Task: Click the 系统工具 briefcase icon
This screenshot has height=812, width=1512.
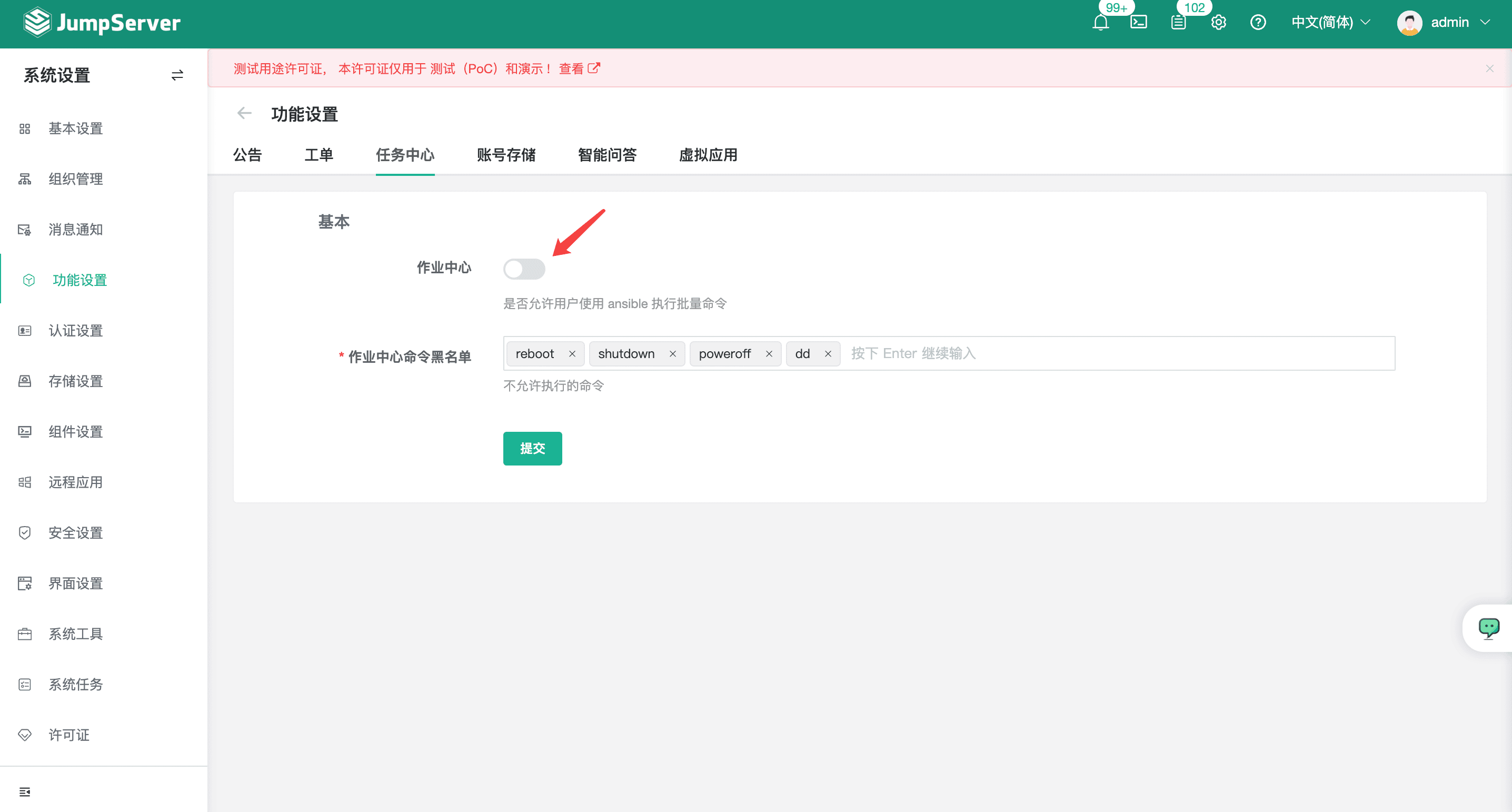Action: click(25, 634)
